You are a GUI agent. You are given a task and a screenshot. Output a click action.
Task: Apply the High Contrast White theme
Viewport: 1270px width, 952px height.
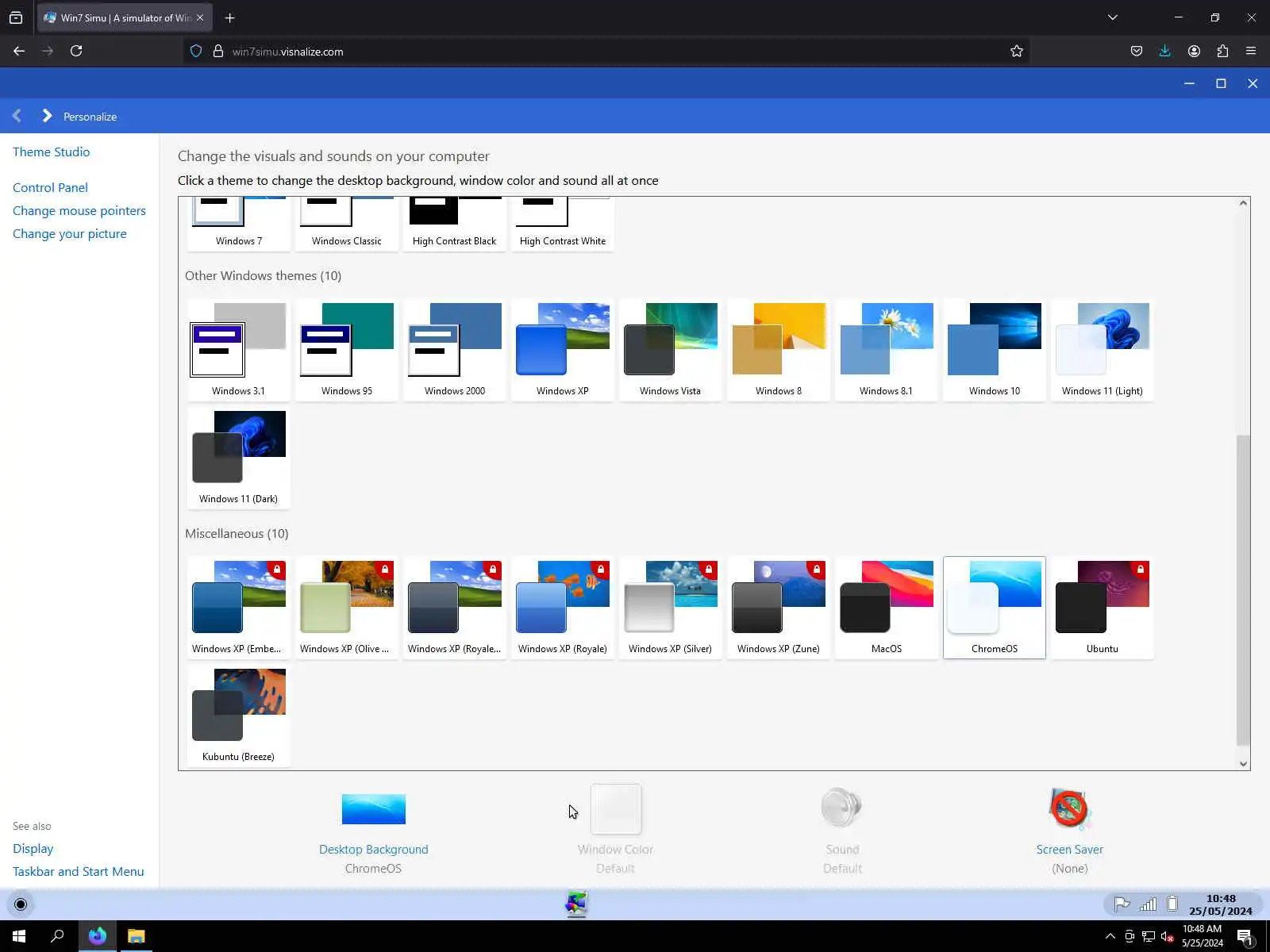pos(563,224)
